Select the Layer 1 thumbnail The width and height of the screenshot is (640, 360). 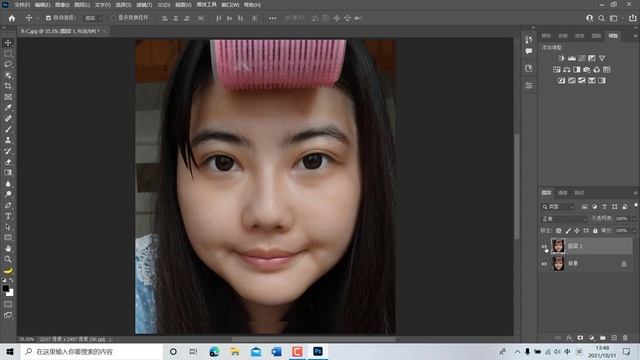click(x=558, y=246)
